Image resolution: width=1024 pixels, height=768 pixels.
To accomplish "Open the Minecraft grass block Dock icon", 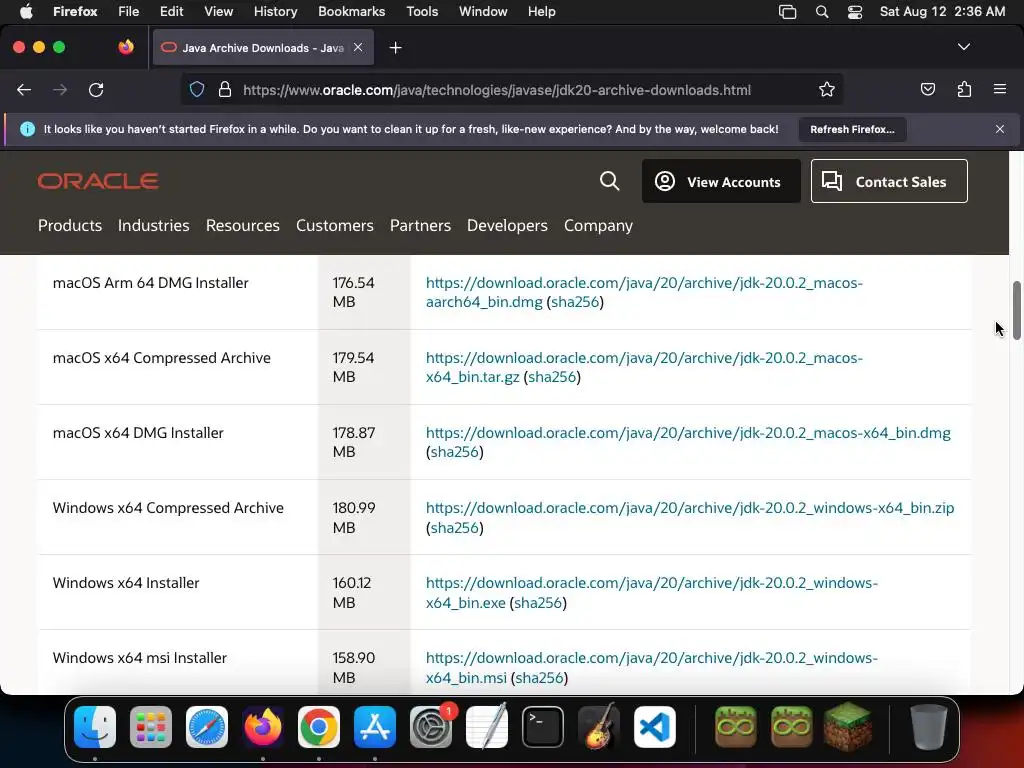I will coord(848,726).
